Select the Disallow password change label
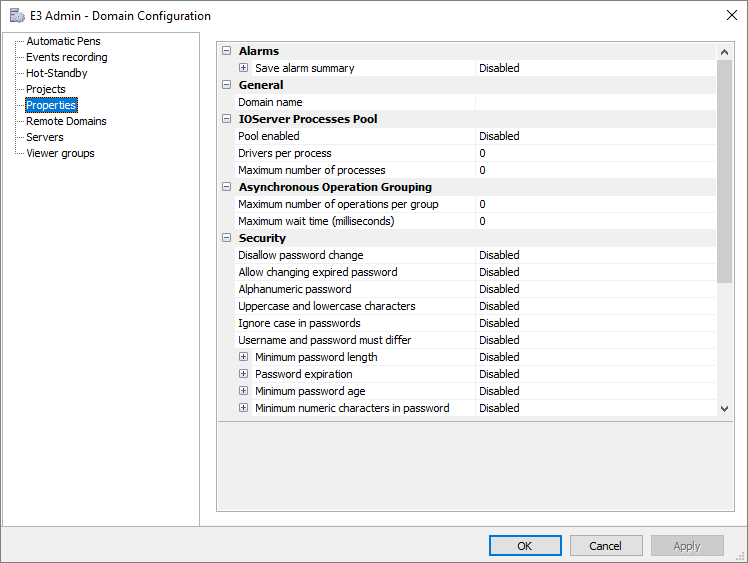 [x=301, y=255]
